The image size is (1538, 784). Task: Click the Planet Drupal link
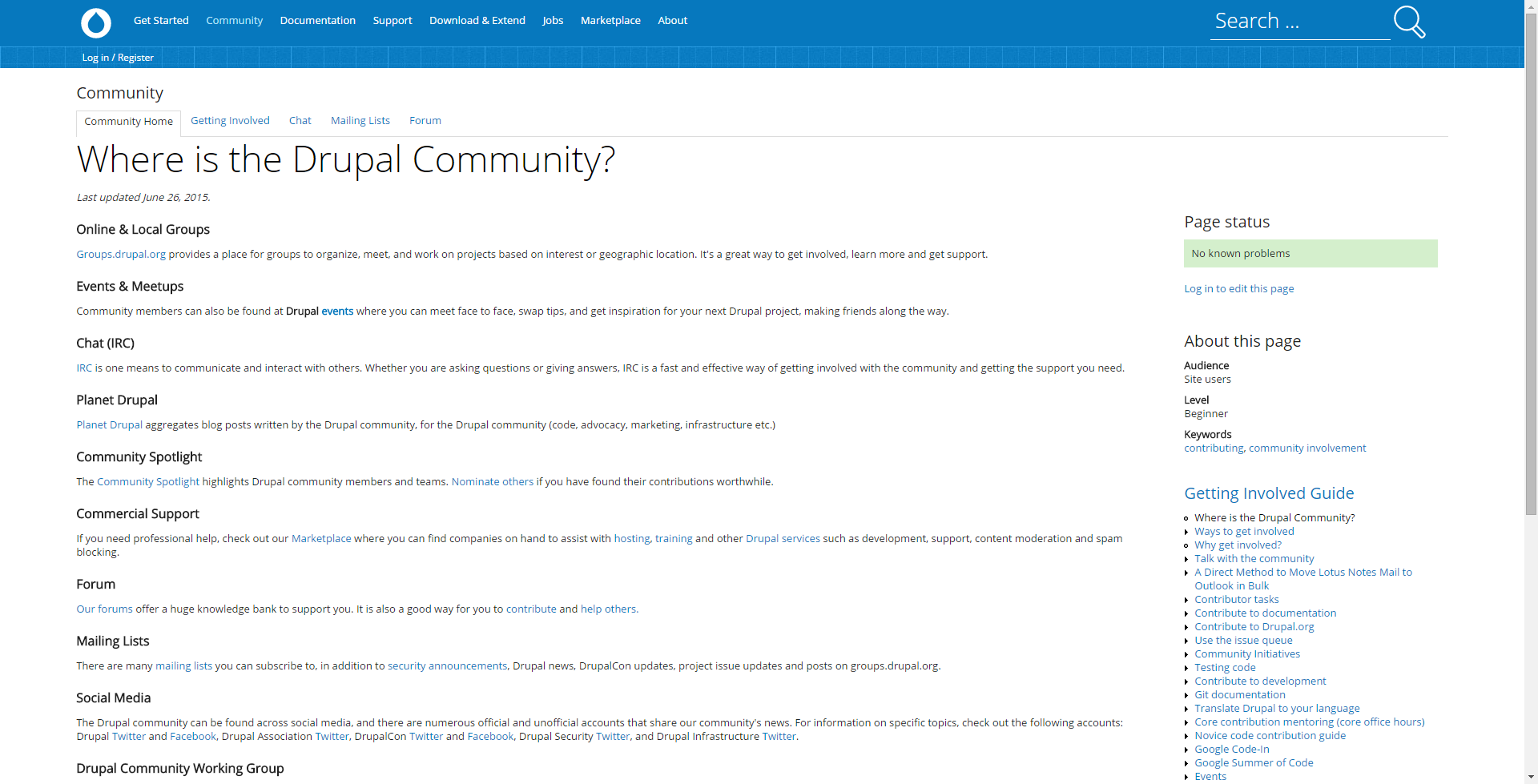tap(109, 424)
